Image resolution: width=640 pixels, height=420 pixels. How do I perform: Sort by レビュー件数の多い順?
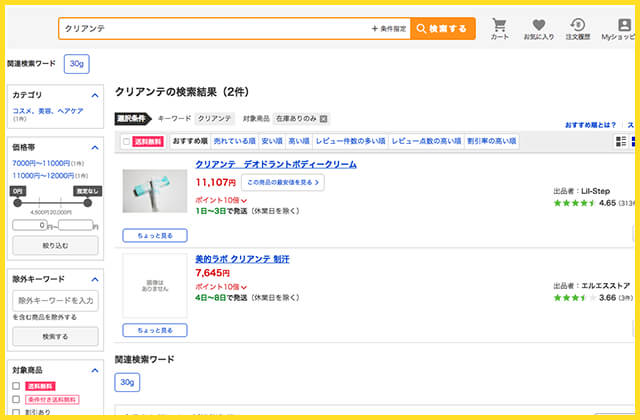pos(351,141)
